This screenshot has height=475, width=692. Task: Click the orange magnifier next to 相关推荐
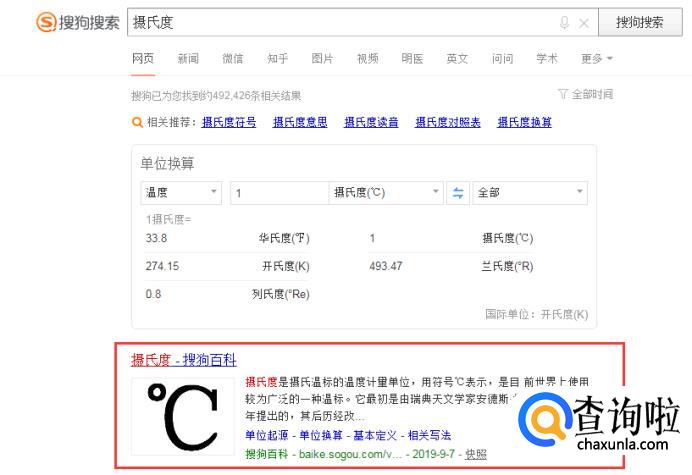pyautogui.click(x=137, y=122)
